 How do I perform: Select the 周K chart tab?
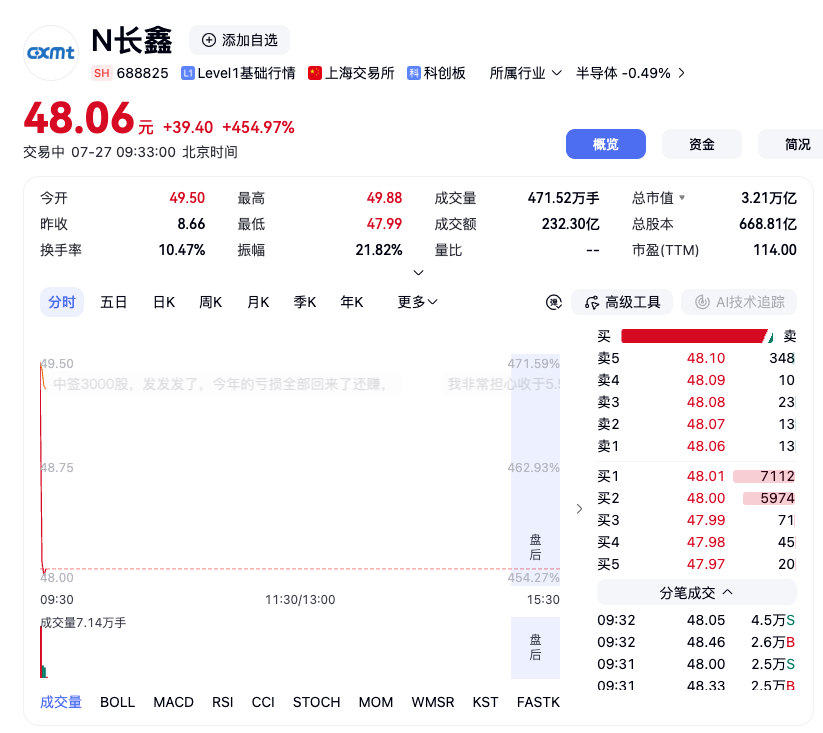coord(210,302)
